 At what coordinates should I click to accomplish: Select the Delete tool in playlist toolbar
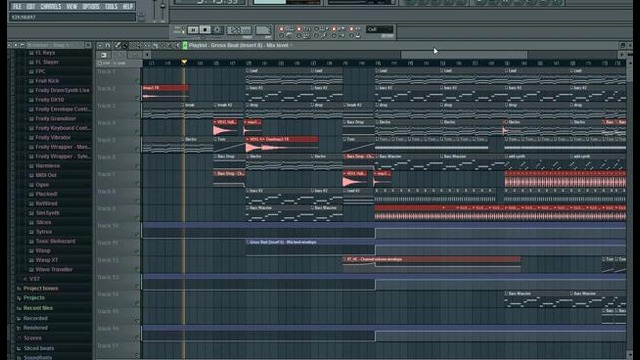(x=133, y=45)
